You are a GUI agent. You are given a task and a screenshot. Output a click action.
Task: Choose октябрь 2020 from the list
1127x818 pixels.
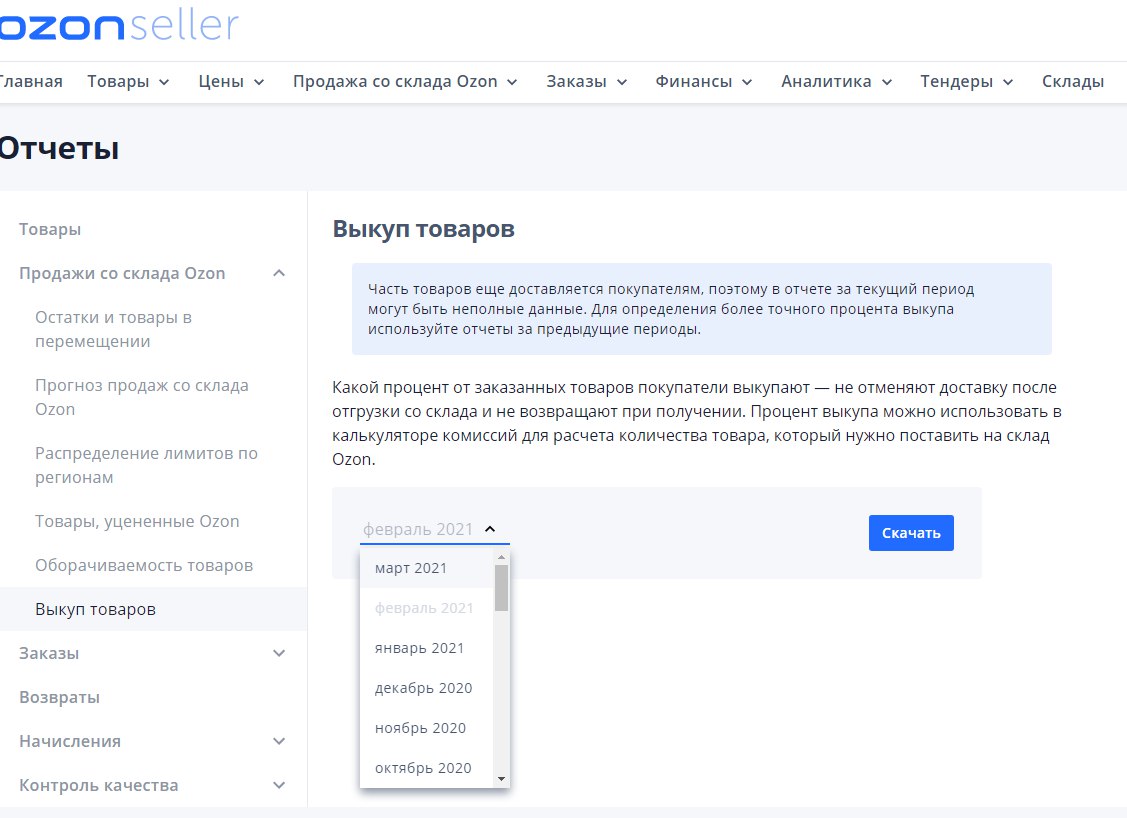(426, 768)
